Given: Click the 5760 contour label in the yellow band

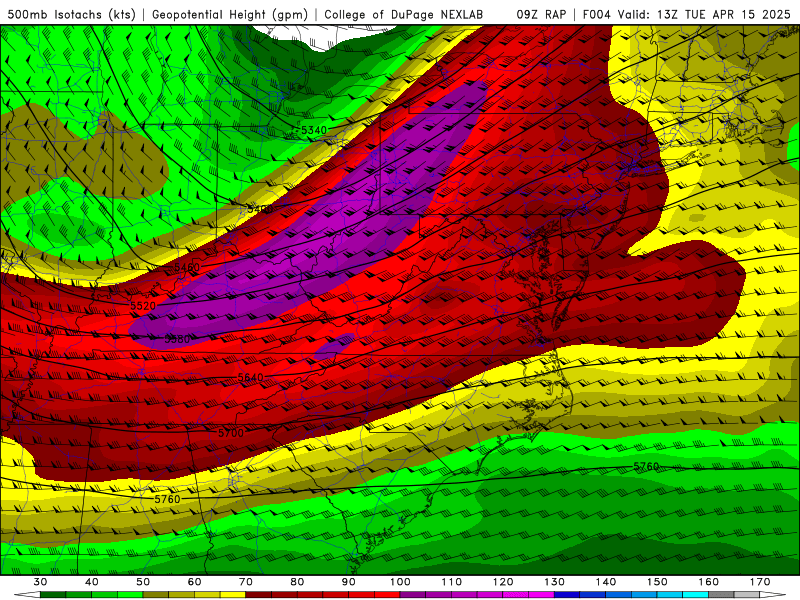Looking at the screenshot, I should click(x=167, y=499).
